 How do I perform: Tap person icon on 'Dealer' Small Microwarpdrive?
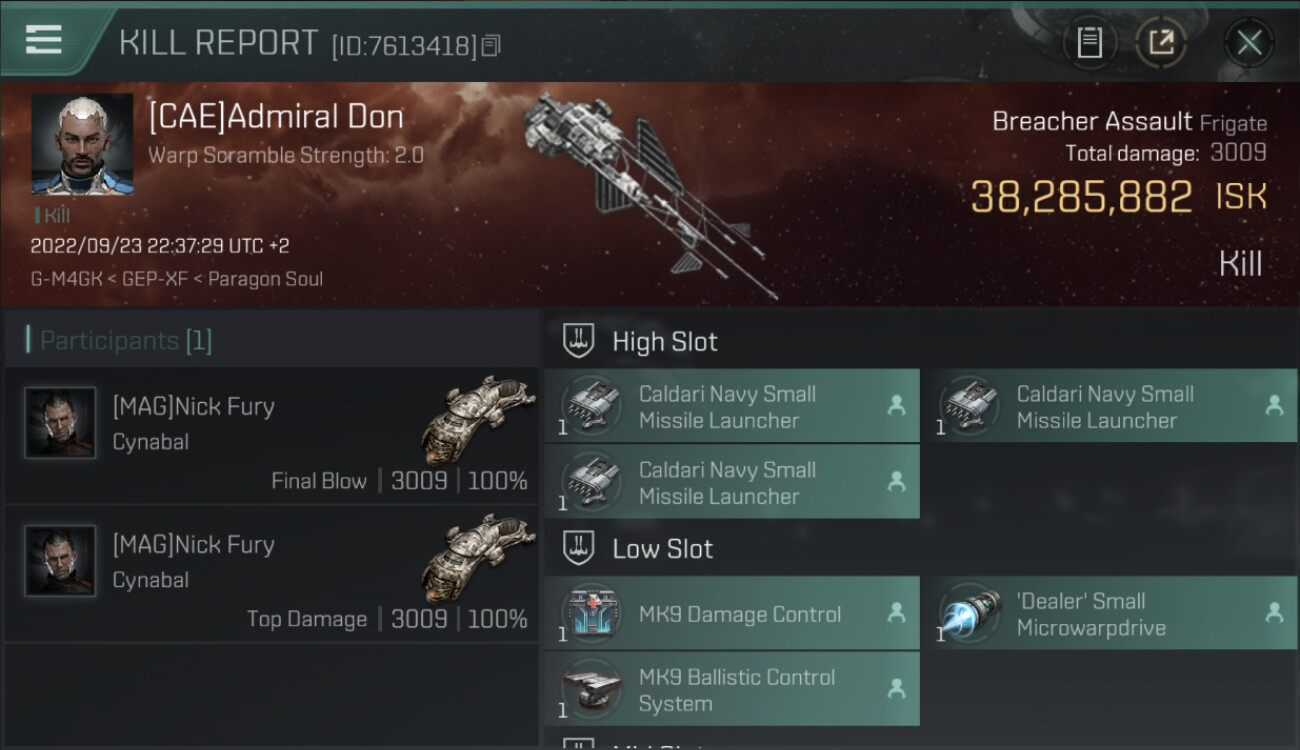tap(1274, 612)
